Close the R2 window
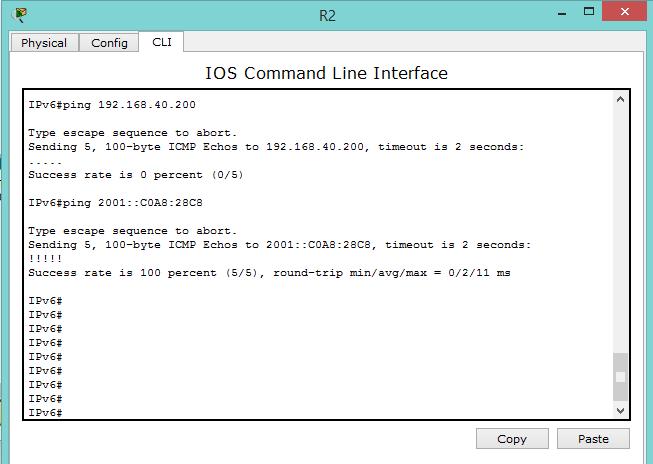653x464 pixels. point(625,11)
